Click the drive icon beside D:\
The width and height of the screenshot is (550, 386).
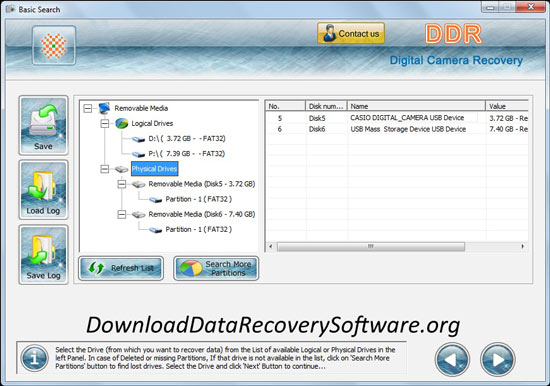(138, 139)
